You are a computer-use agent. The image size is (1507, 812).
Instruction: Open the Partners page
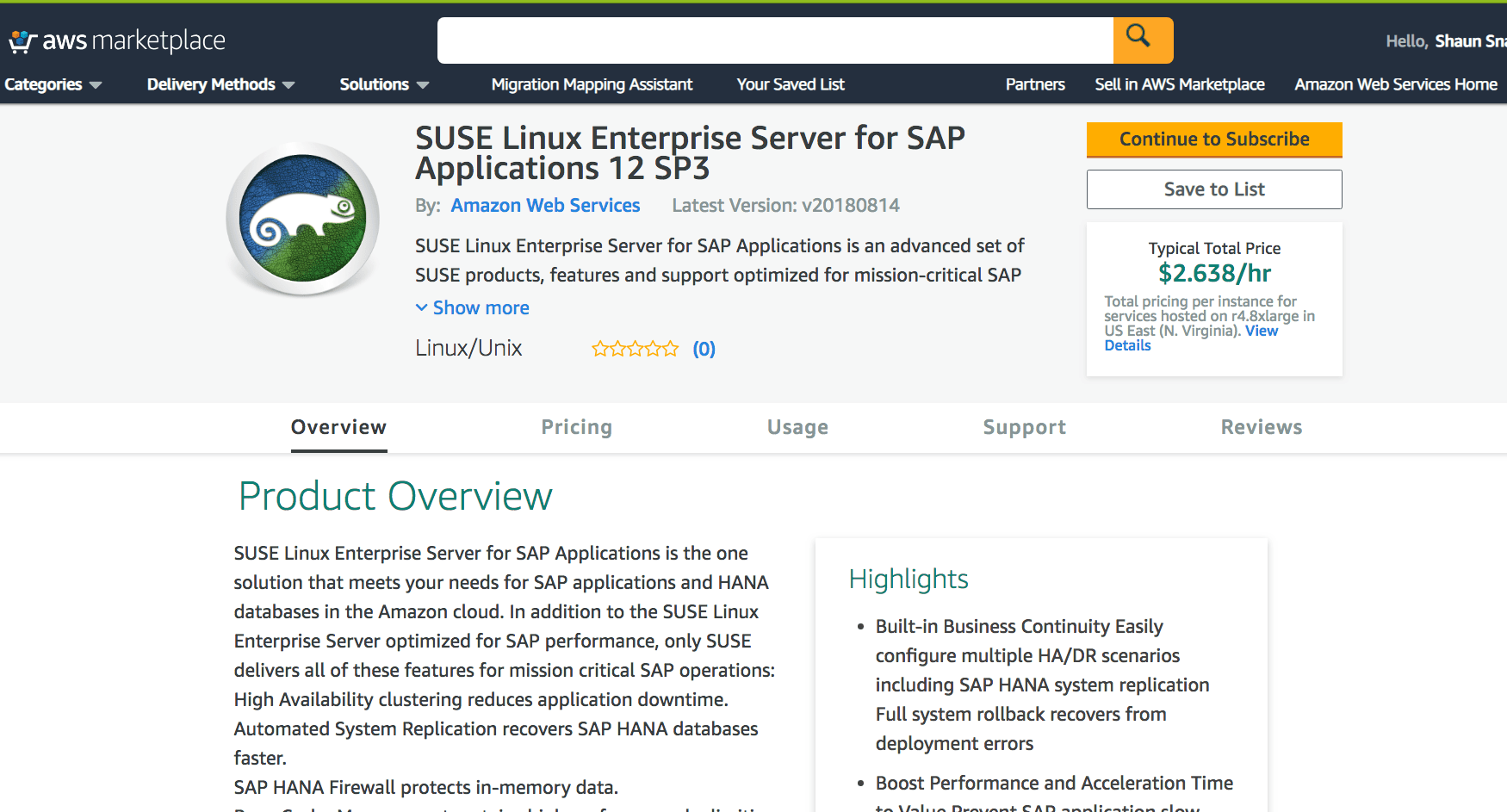tap(1035, 84)
